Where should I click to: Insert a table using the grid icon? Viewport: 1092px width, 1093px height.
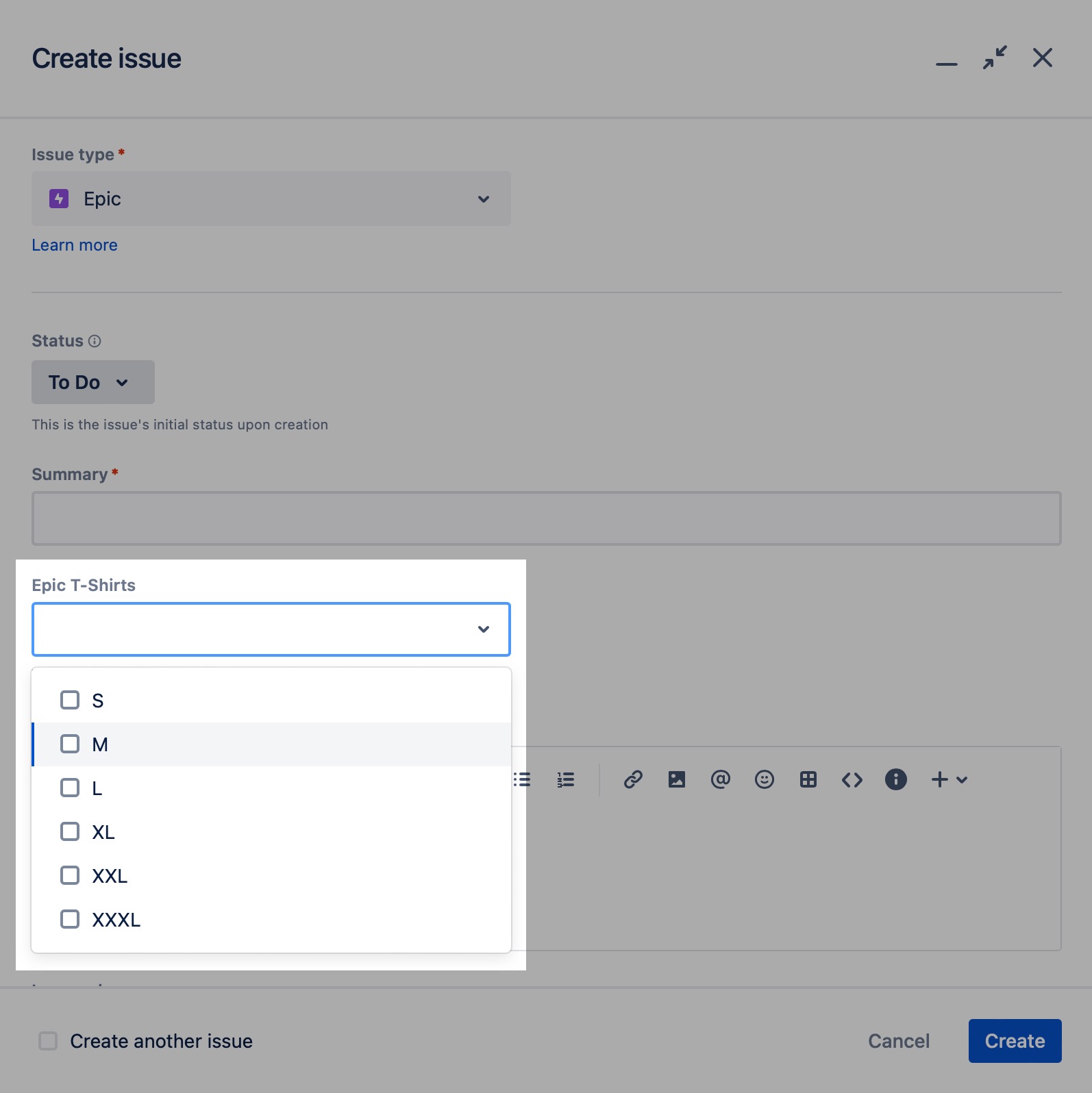808,779
